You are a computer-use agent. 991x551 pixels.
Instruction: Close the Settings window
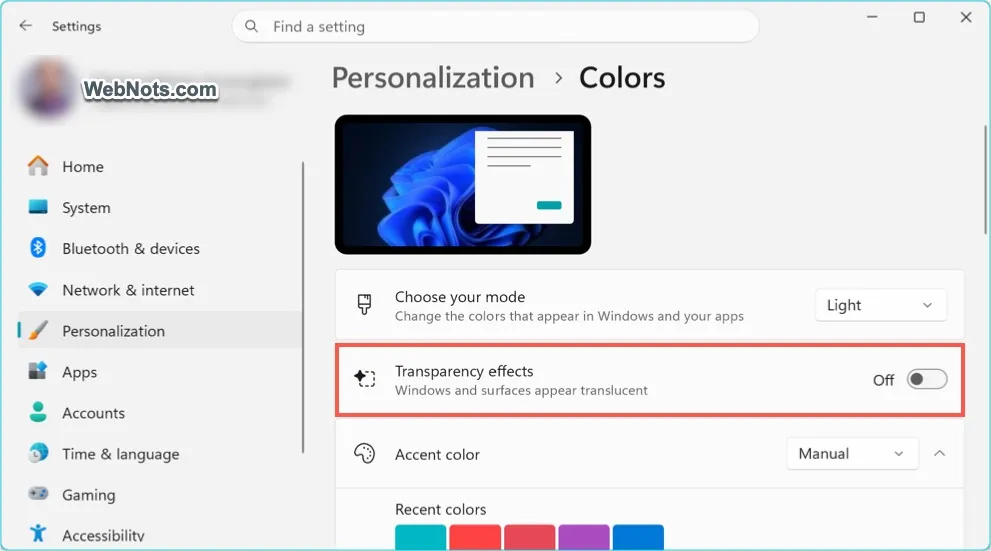click(x=966, y=17)
